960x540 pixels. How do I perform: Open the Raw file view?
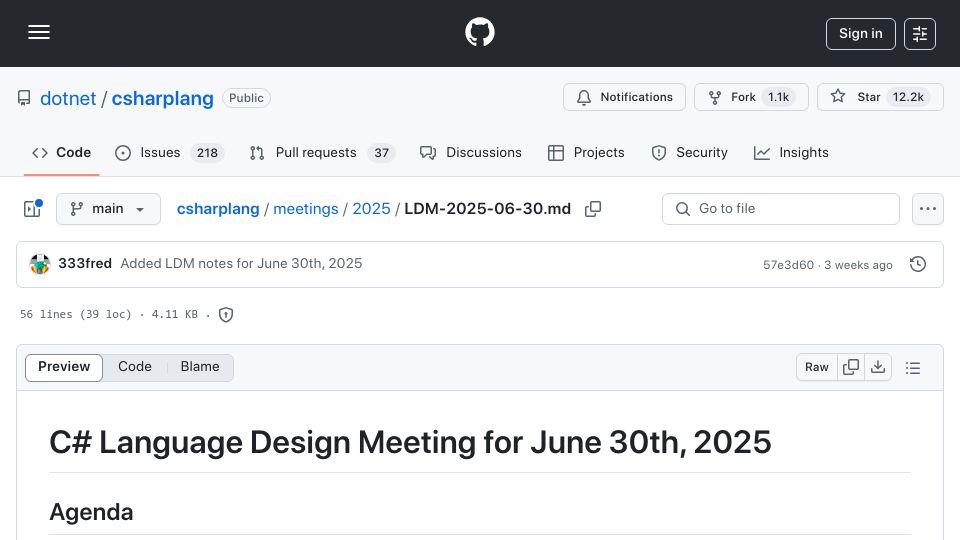pyautogui.click(x=817, y=367)
